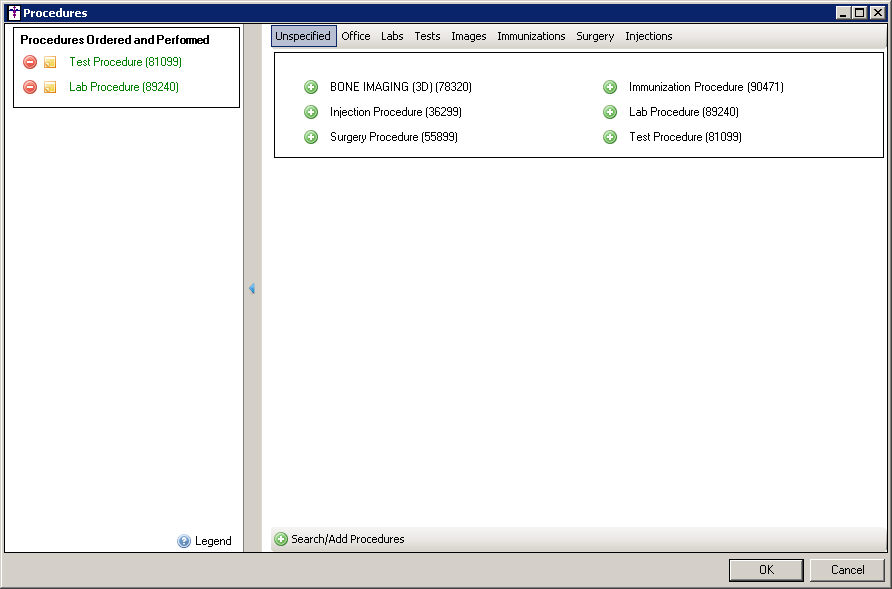This screenshot has width=892, height=589.
Task: Add Immunization Procedure via green plus icon
Action: 610,87
